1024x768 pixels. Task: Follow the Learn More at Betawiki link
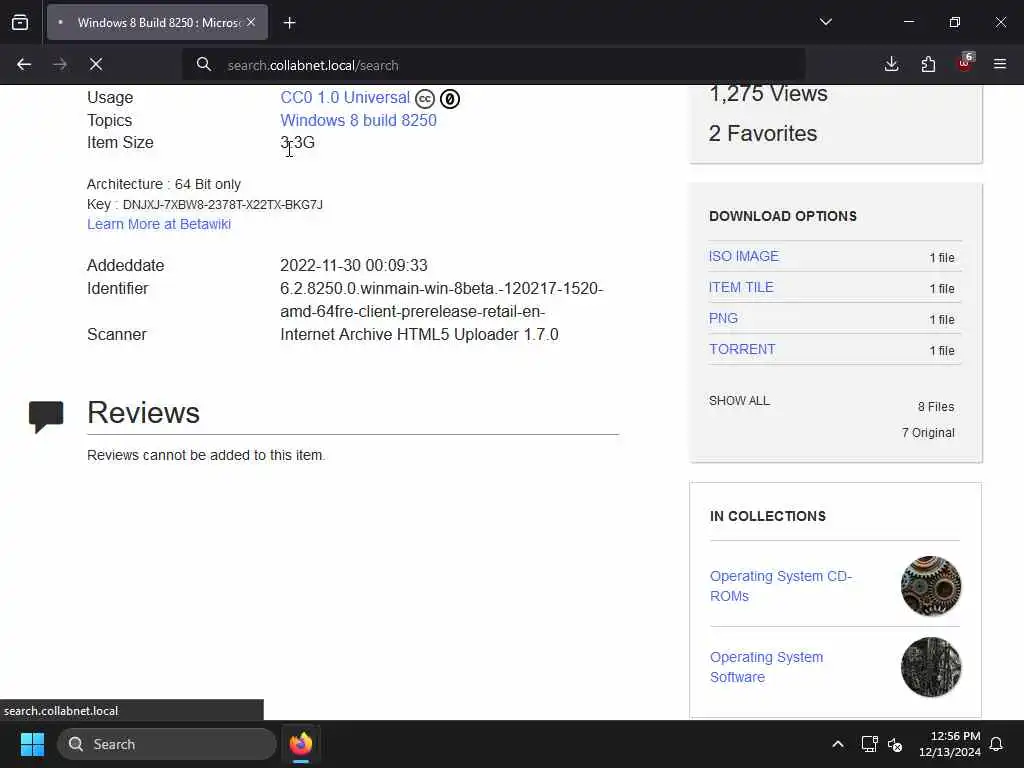pyautogui.click(x=159, y=224)
